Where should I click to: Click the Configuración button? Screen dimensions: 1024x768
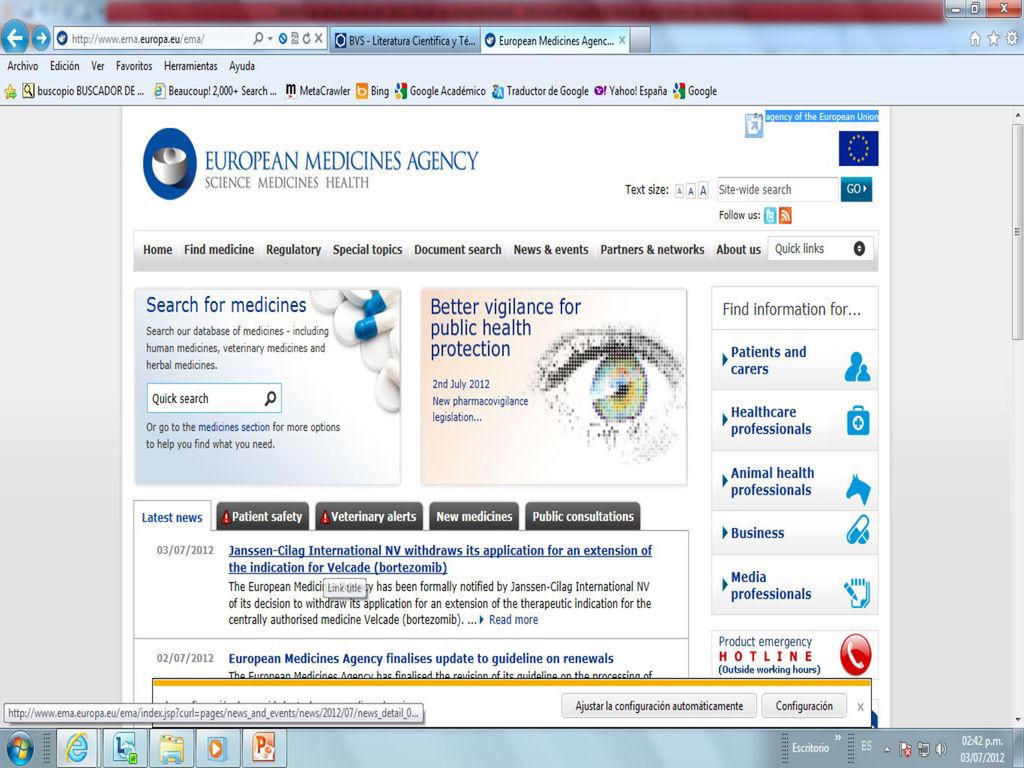click(804, 706)
